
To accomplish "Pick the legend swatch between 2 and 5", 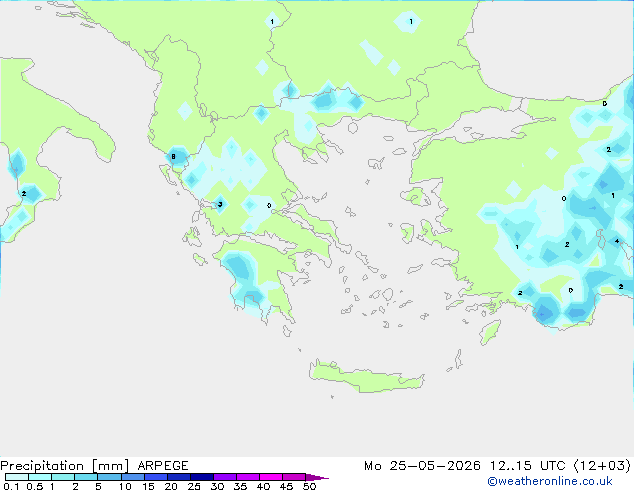I will (86, 477).
